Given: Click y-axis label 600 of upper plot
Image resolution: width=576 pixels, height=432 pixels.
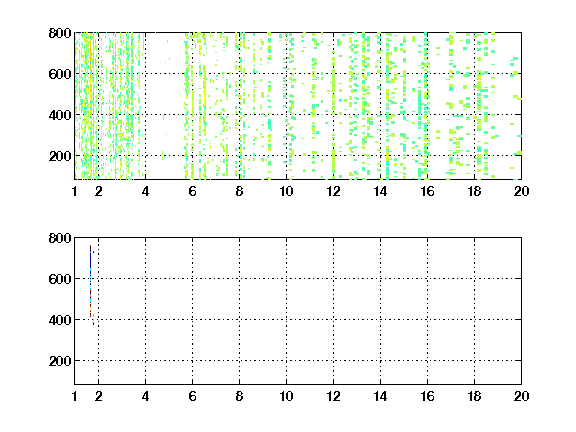Looking at the screenshot, I should (x=60, y=74).
